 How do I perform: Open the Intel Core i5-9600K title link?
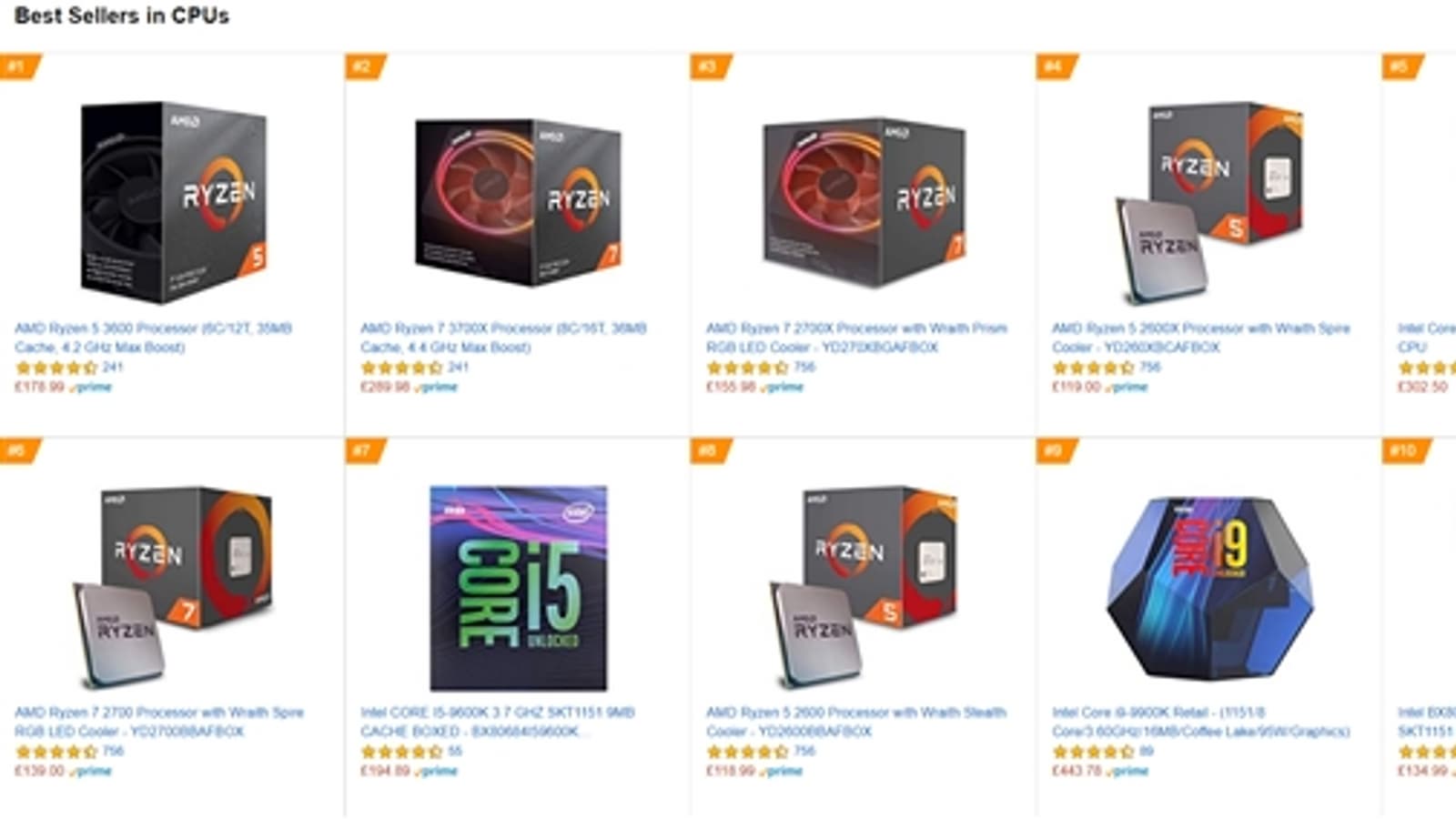(x=498, y=722)
